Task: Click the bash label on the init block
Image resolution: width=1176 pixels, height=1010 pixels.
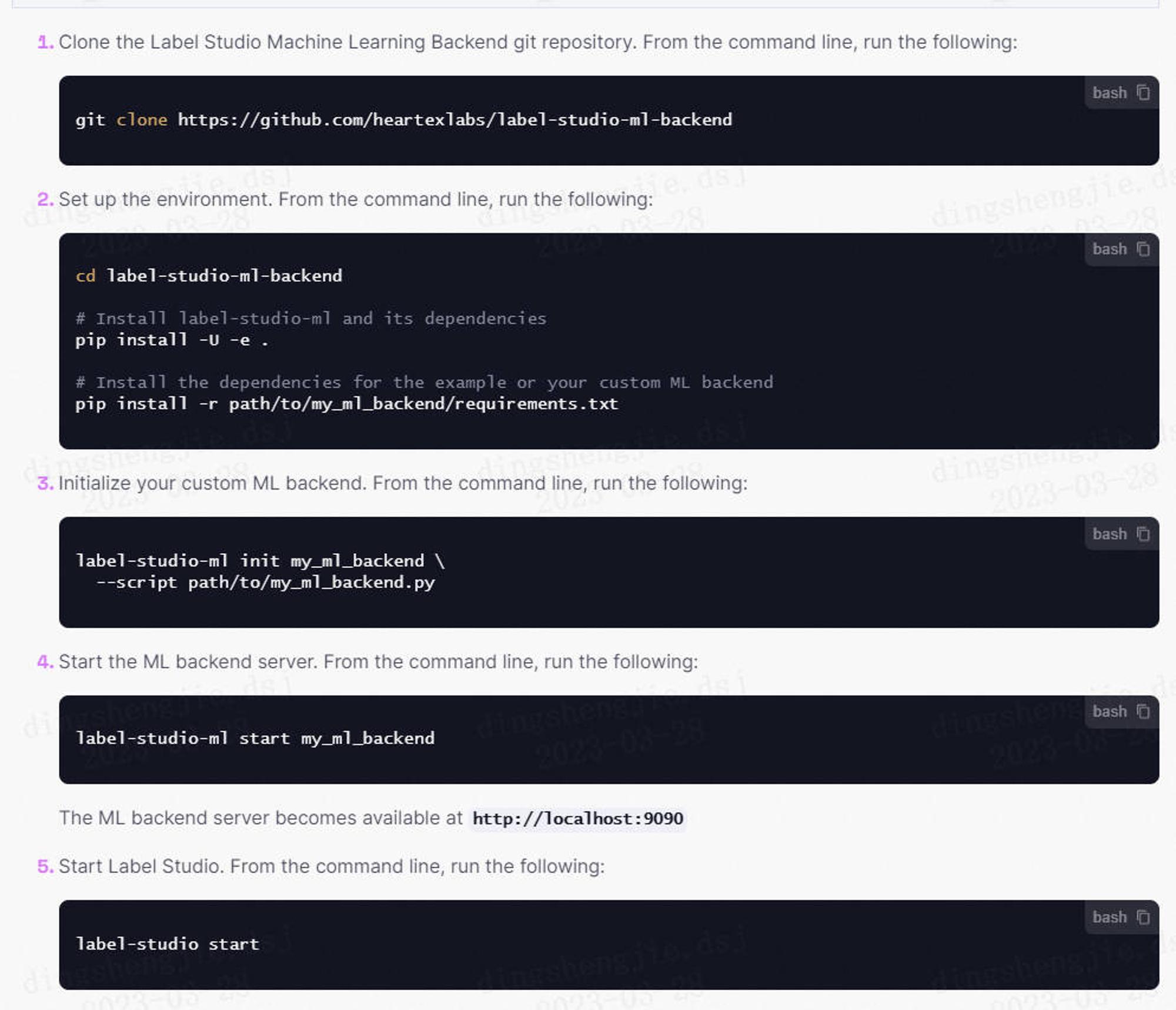Action: click(x=1110, y=534)
